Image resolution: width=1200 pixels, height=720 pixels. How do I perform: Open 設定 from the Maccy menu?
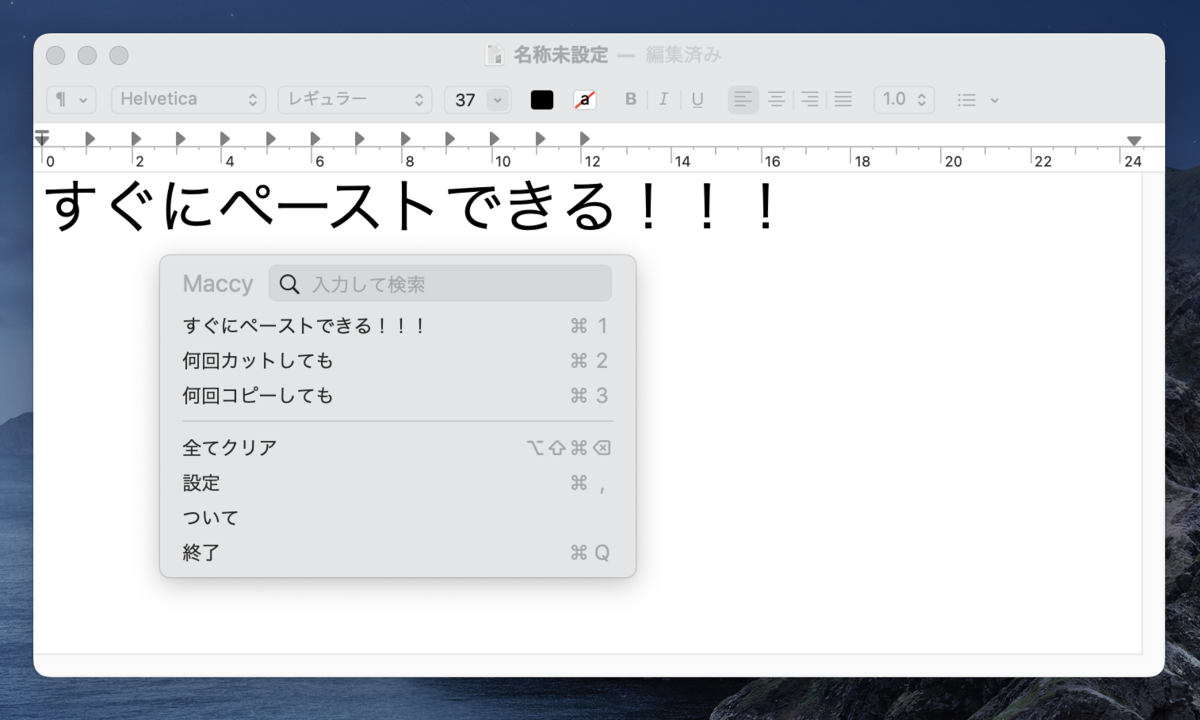click(397, 483)
